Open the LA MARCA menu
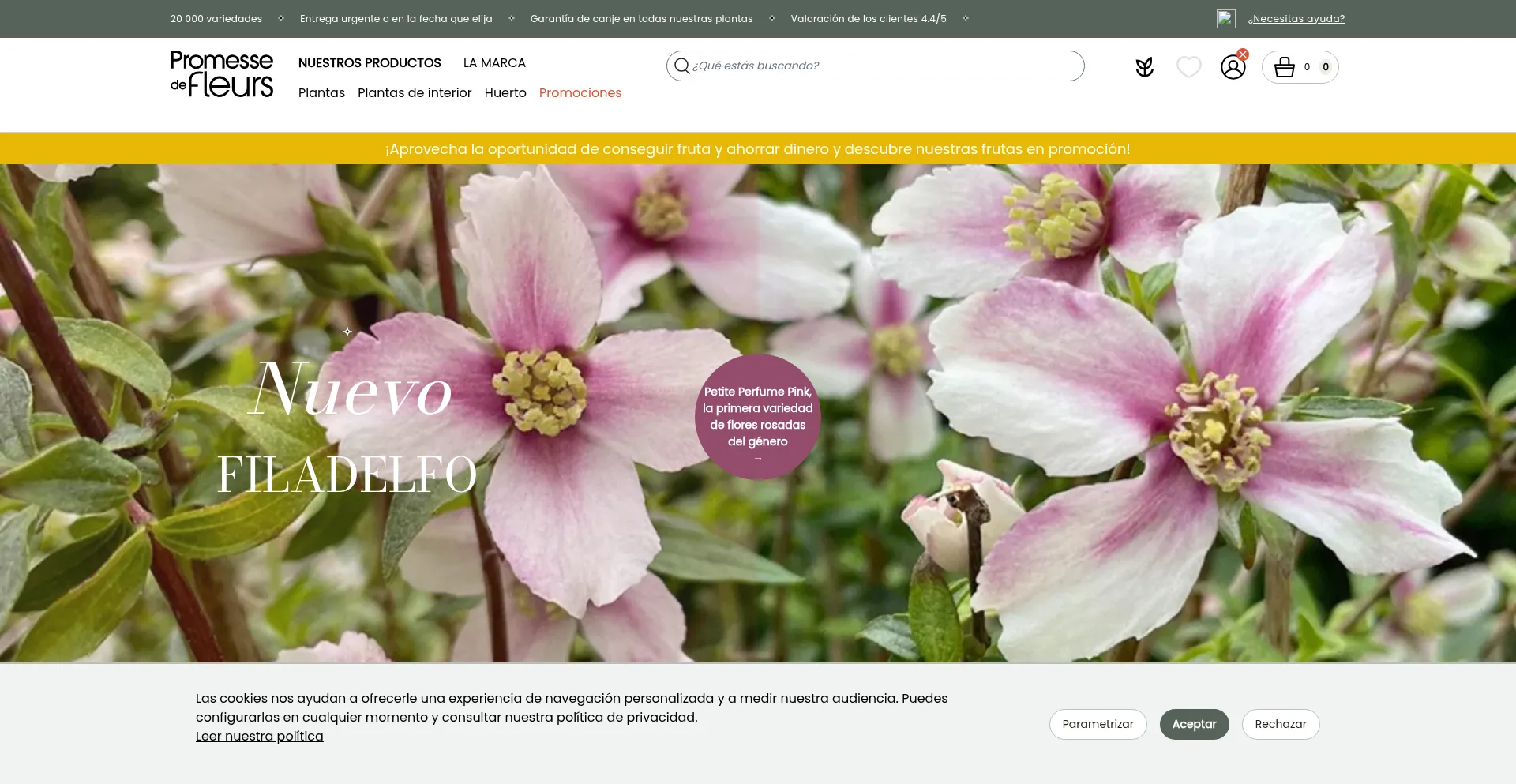 click(494, 63)
